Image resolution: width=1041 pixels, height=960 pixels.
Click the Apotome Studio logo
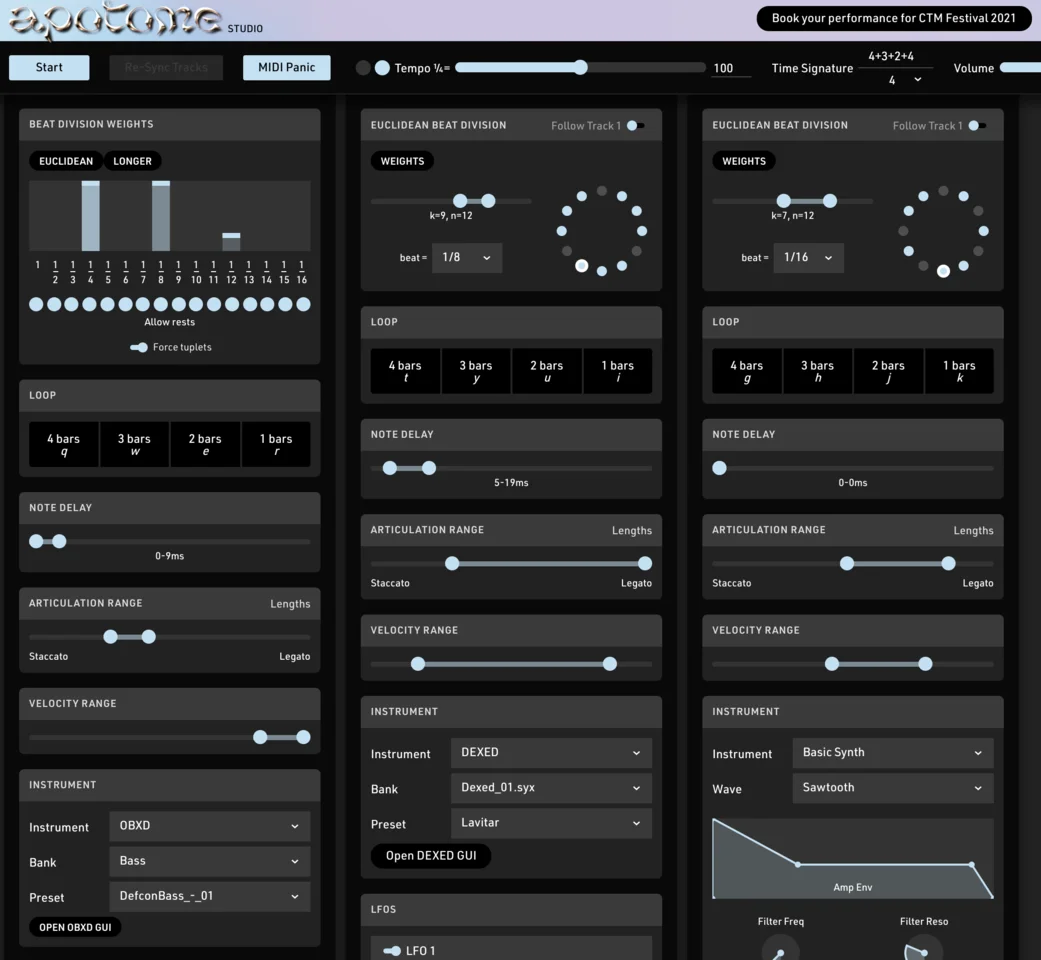coord(115,20)
